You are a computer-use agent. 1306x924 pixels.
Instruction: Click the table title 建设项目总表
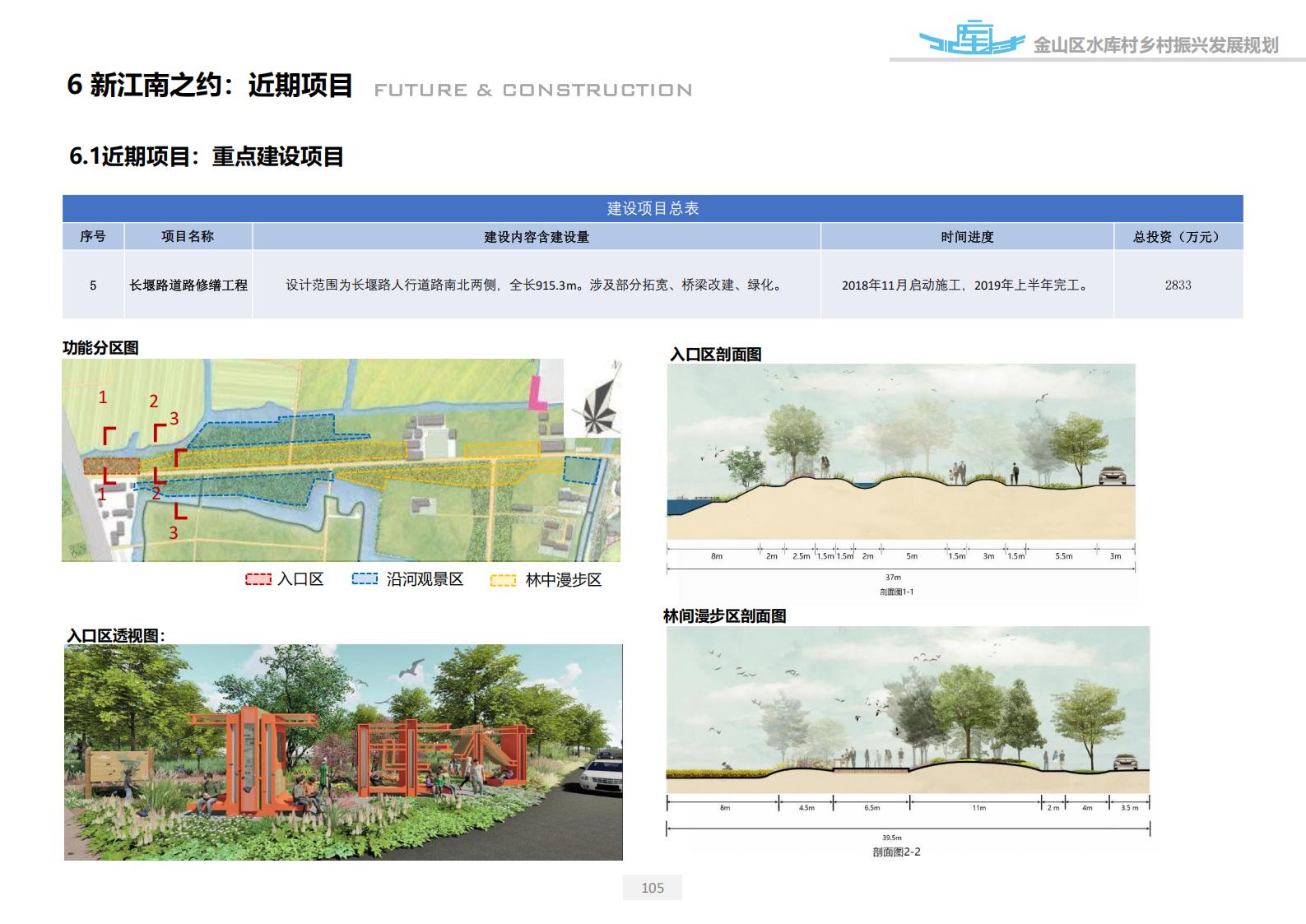(x=653, y=208)
